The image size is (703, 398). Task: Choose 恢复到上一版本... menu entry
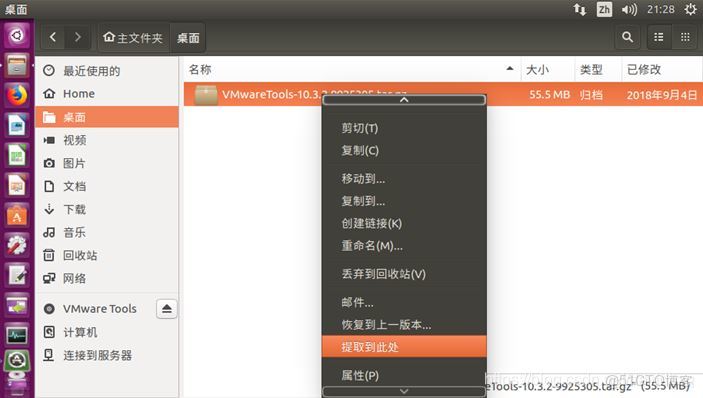click(x=404, y=324)
